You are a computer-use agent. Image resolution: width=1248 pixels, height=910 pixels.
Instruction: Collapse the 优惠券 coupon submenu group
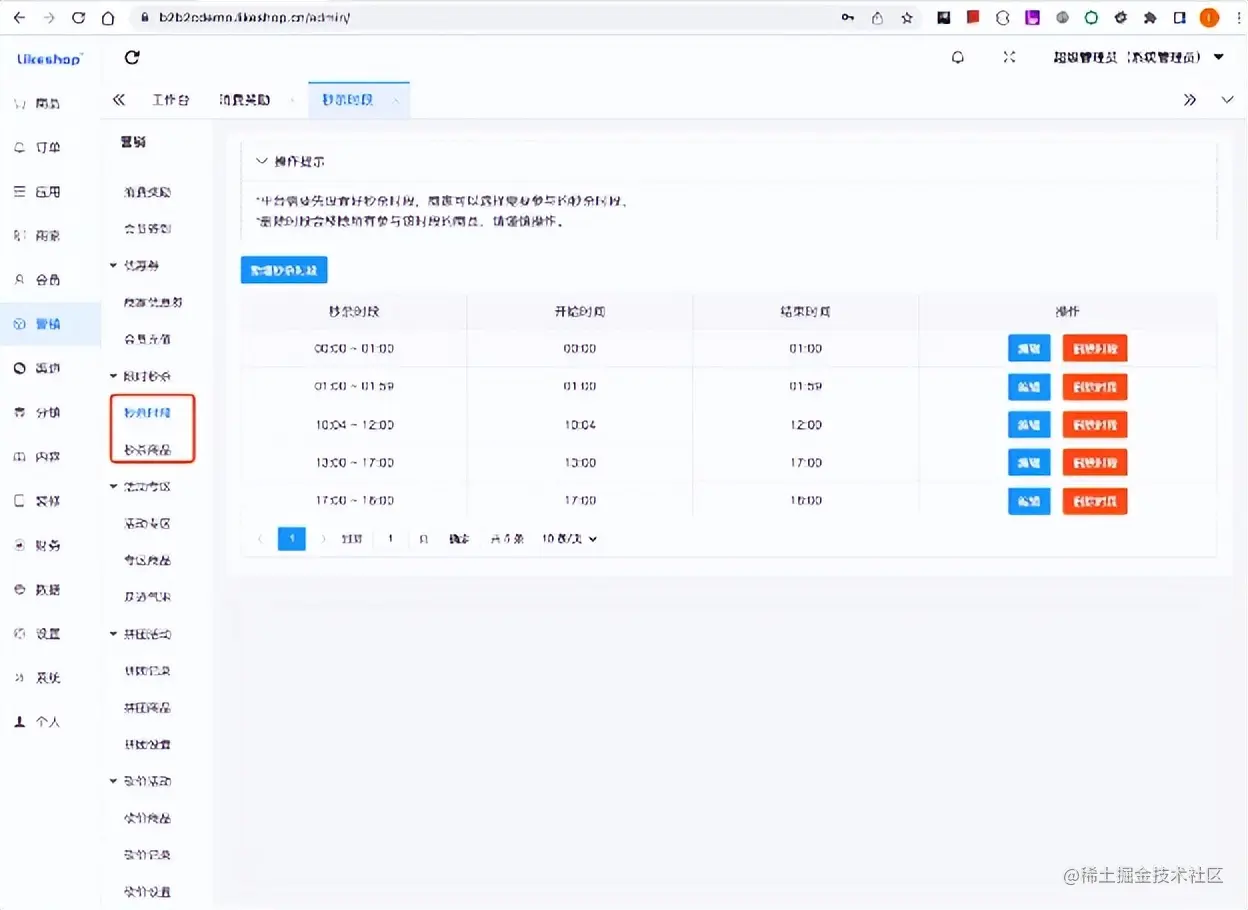pos(135,265)
